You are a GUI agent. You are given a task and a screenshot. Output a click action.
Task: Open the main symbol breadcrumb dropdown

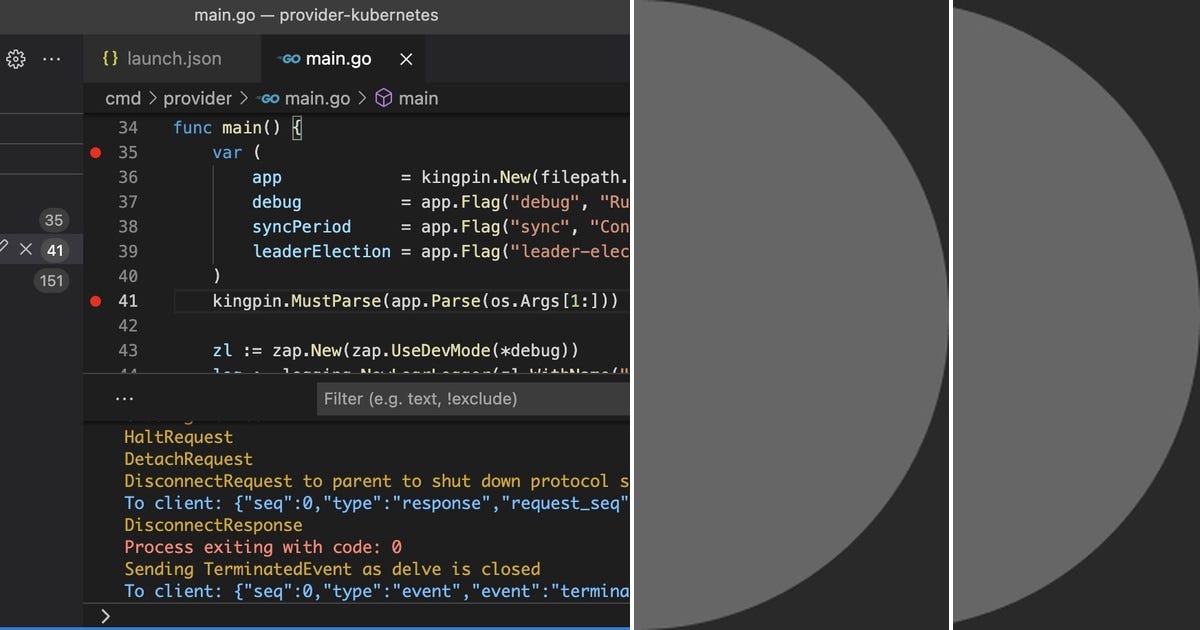click(418, 98)
